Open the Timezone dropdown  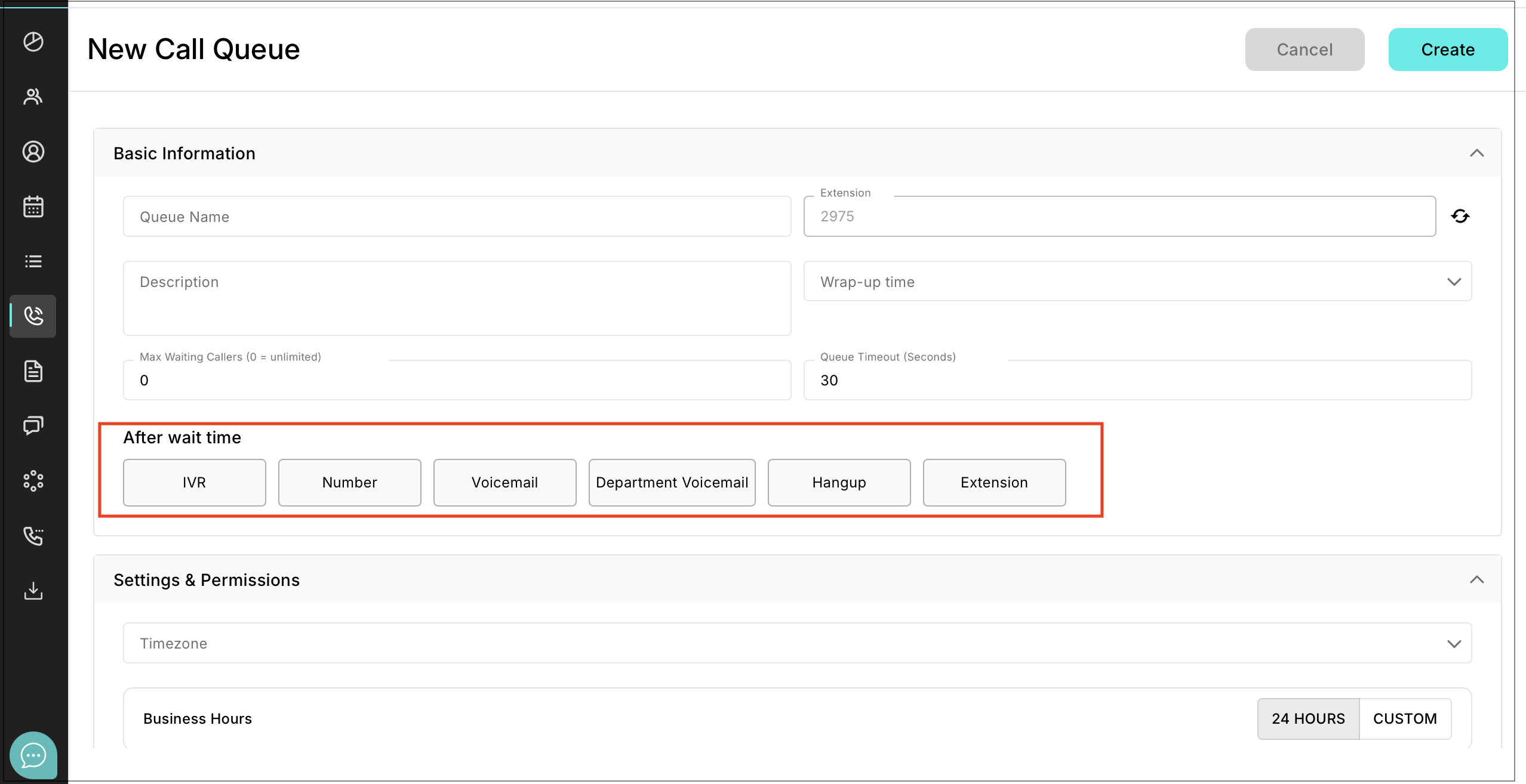point(797,643)
